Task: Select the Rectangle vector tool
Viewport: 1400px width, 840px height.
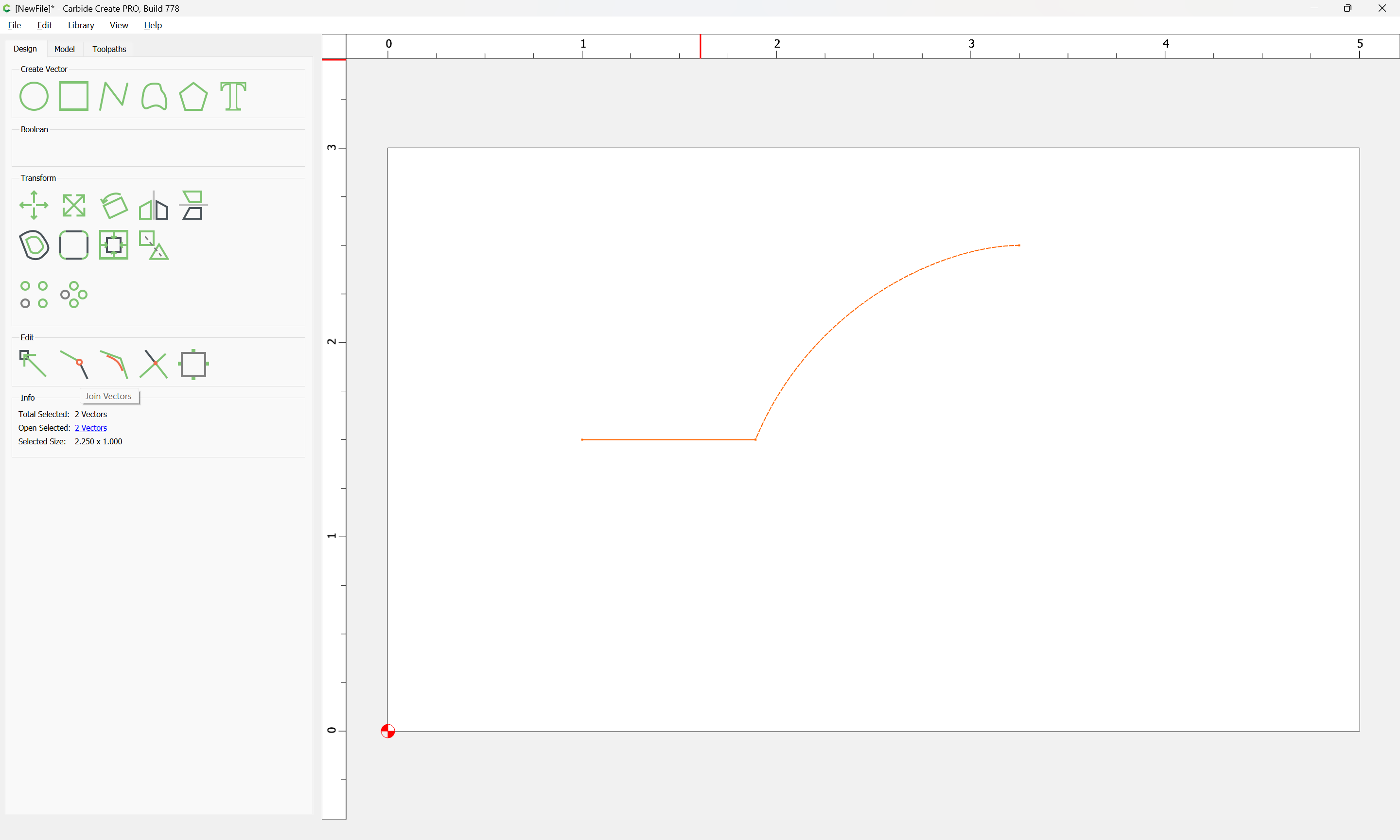Action: tap(74, 96)
